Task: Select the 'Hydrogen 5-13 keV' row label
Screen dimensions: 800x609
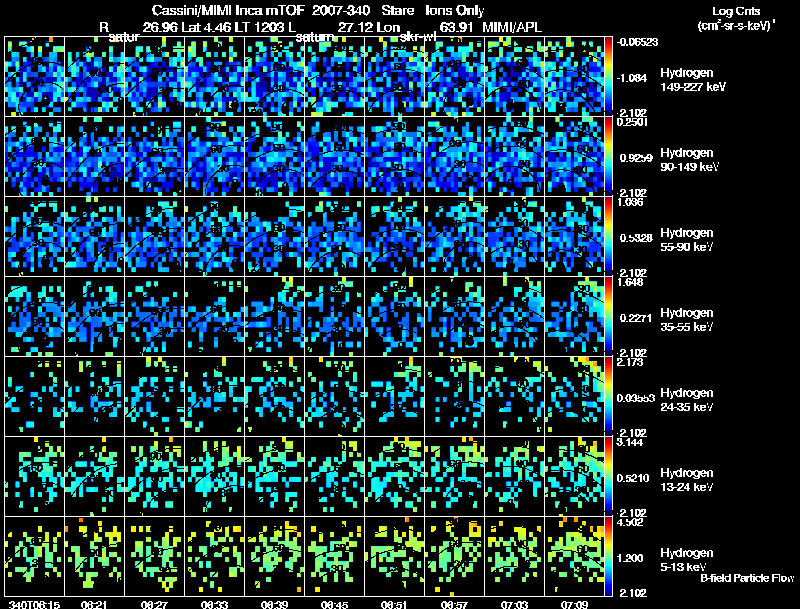Action: click(x=687, y=560)
